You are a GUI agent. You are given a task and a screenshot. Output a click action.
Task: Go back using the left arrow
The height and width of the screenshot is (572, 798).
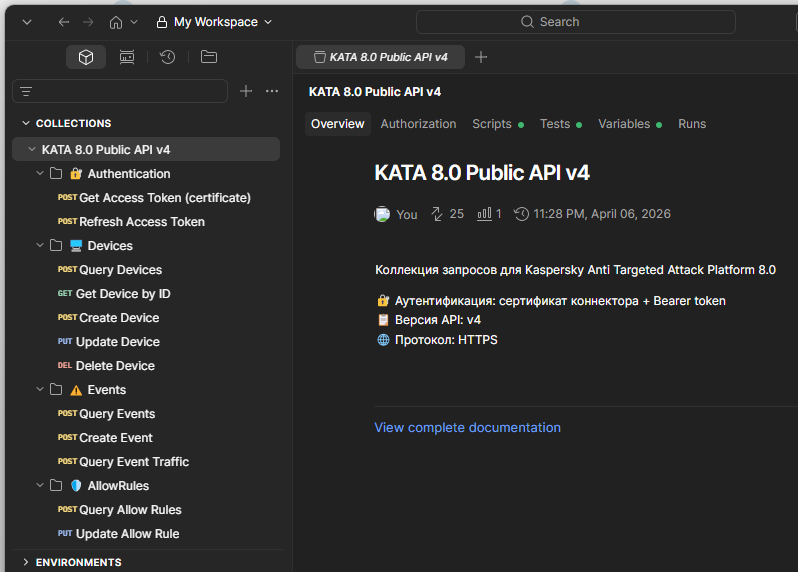64,22
